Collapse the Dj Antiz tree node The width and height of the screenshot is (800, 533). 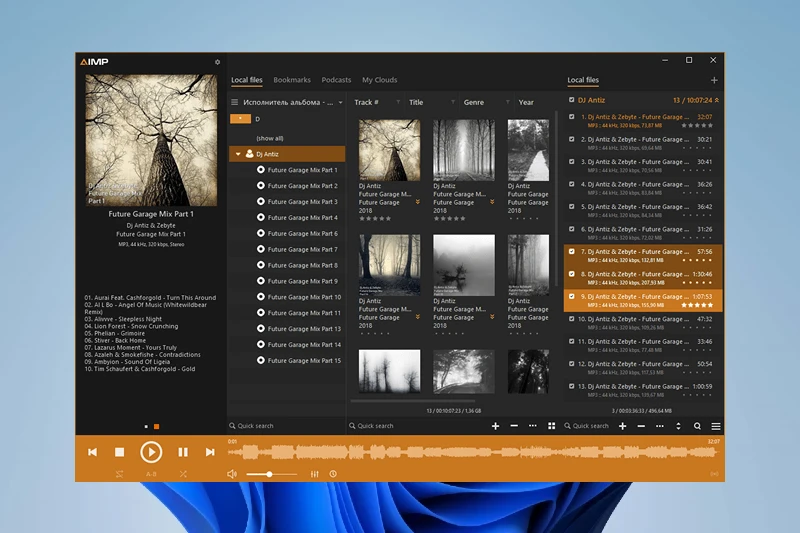click(x=238, y=154)
